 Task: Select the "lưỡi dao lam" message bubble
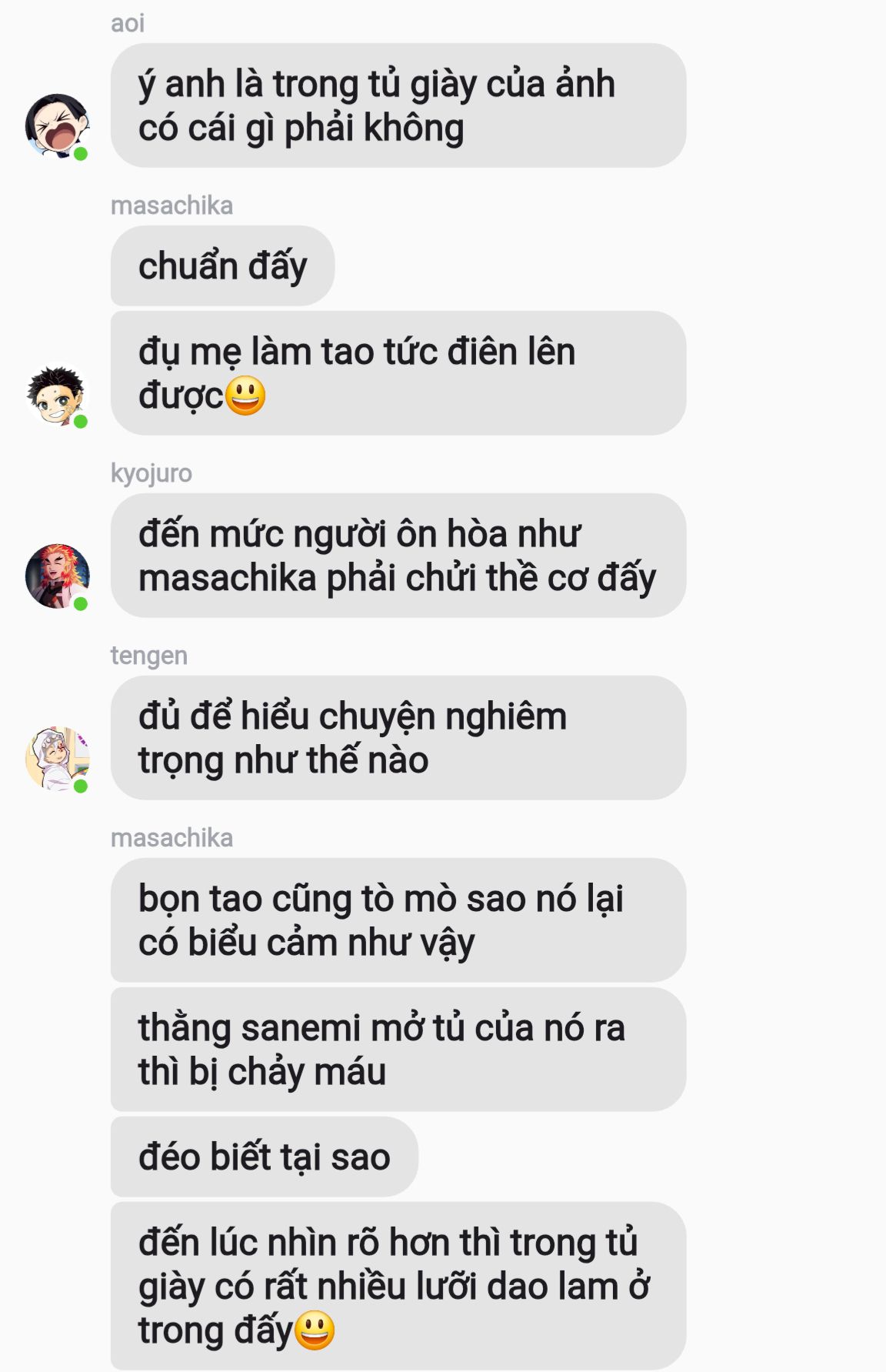[398, 1286]
